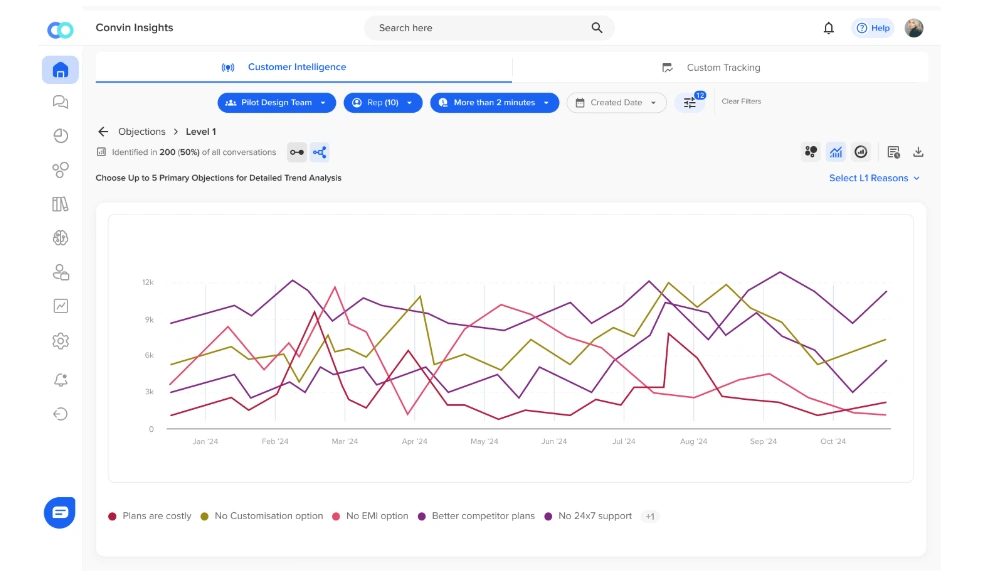Viewport: 1008px width, 584px height.
Task: Enable the hierarchy view toggle
Action: click(320, 152)
